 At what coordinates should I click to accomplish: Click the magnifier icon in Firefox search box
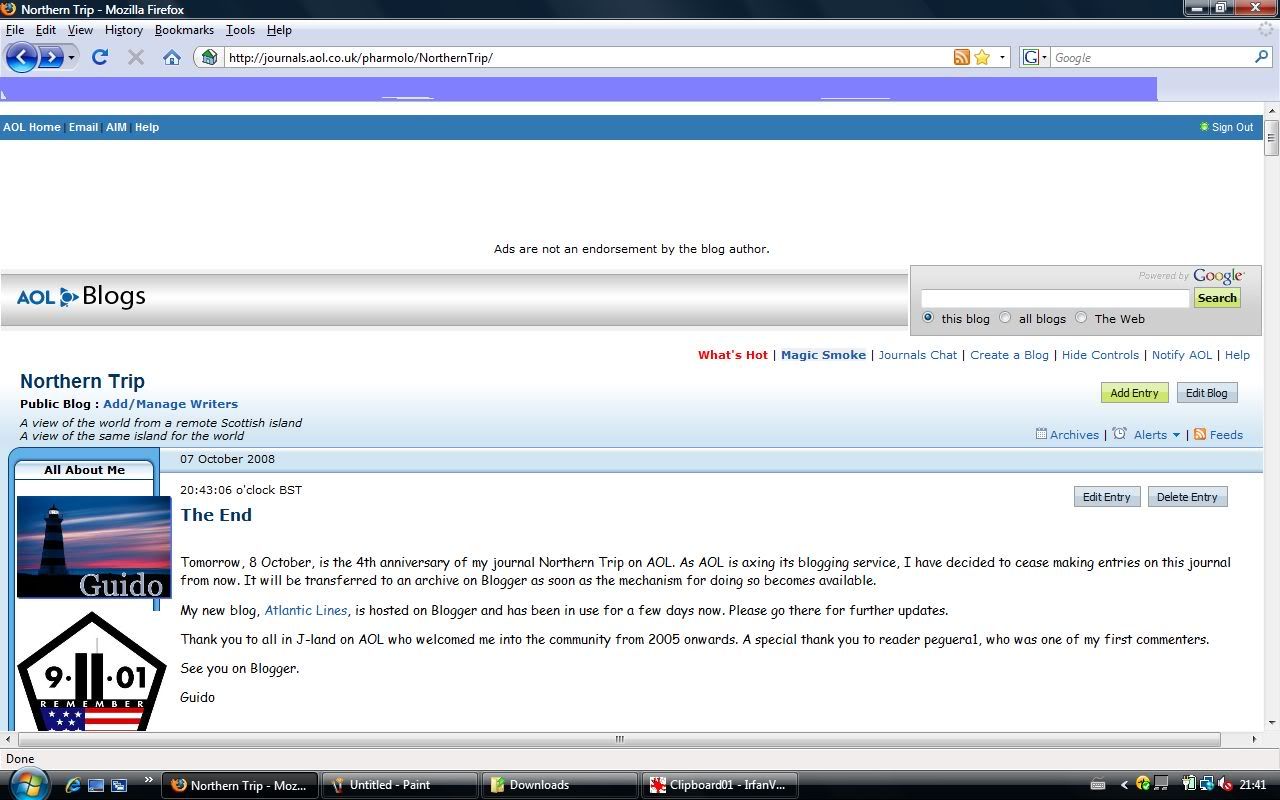pos(1261,57)
